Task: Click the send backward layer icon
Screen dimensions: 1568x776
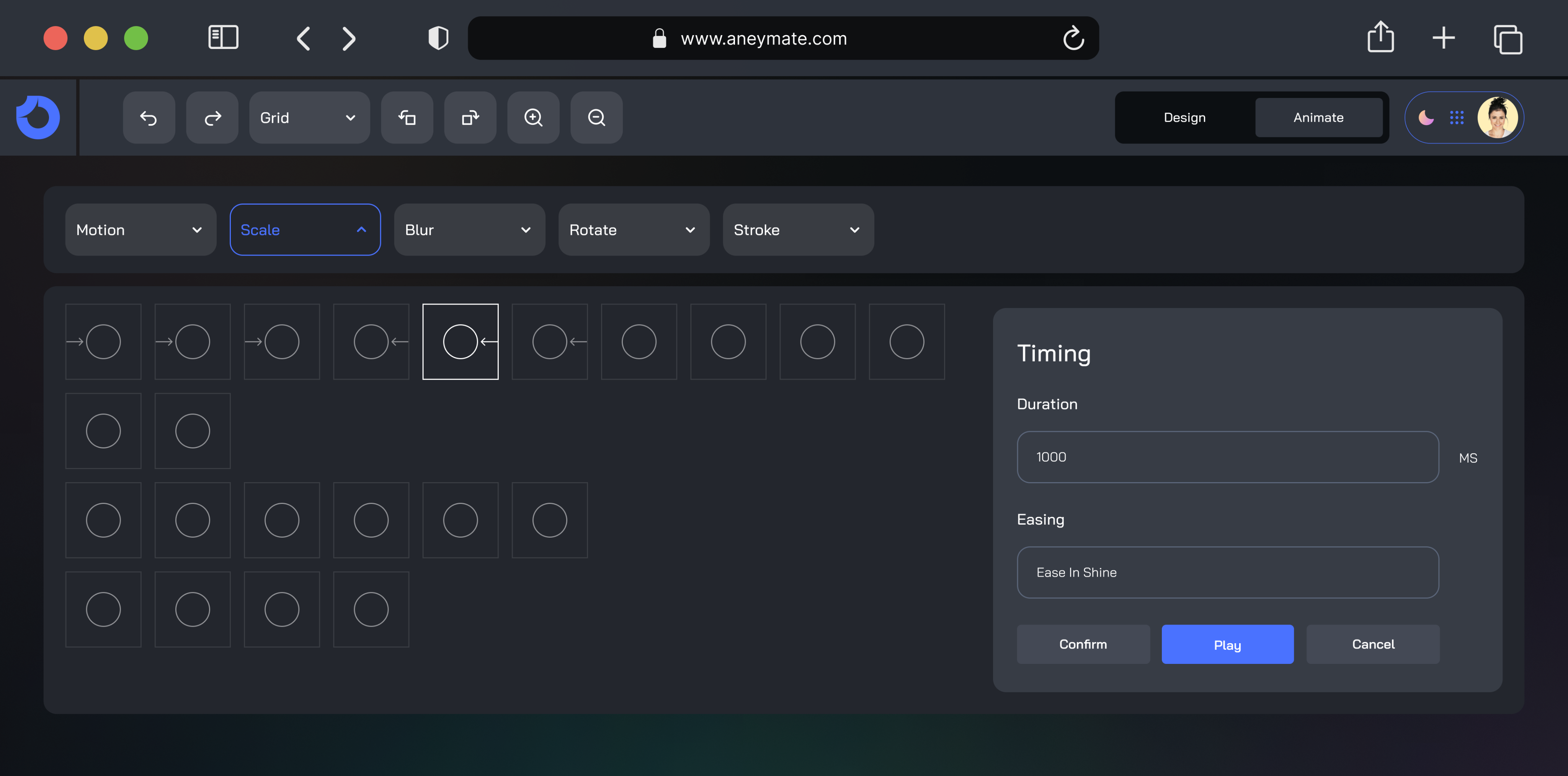Action: click(x=407, y=117)
